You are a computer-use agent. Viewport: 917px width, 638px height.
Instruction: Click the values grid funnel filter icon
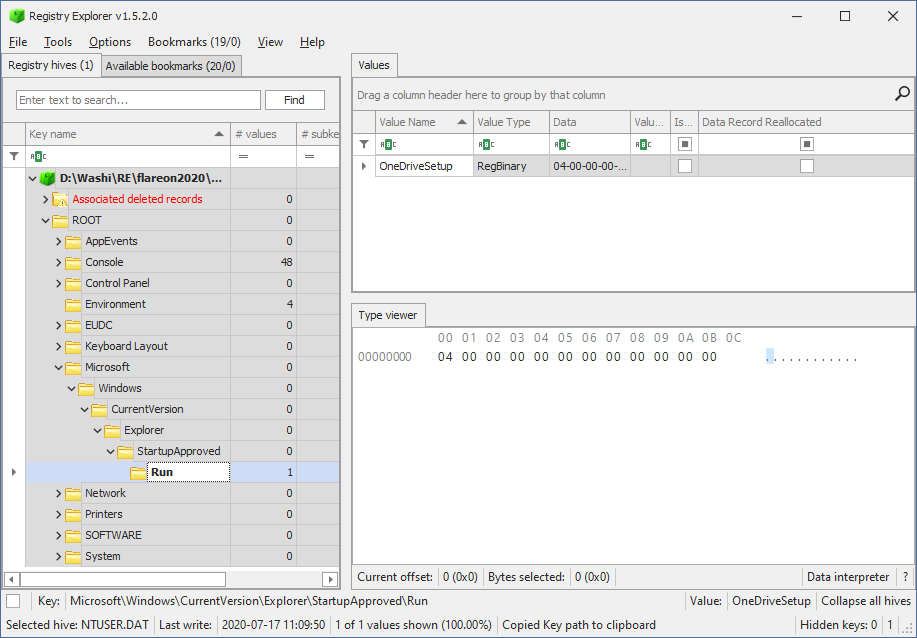(x=364, y=144)
